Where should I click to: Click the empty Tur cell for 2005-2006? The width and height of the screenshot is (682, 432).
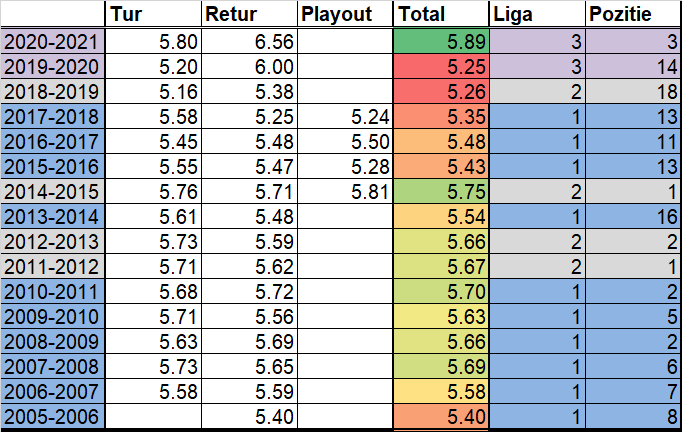(153, 416)
